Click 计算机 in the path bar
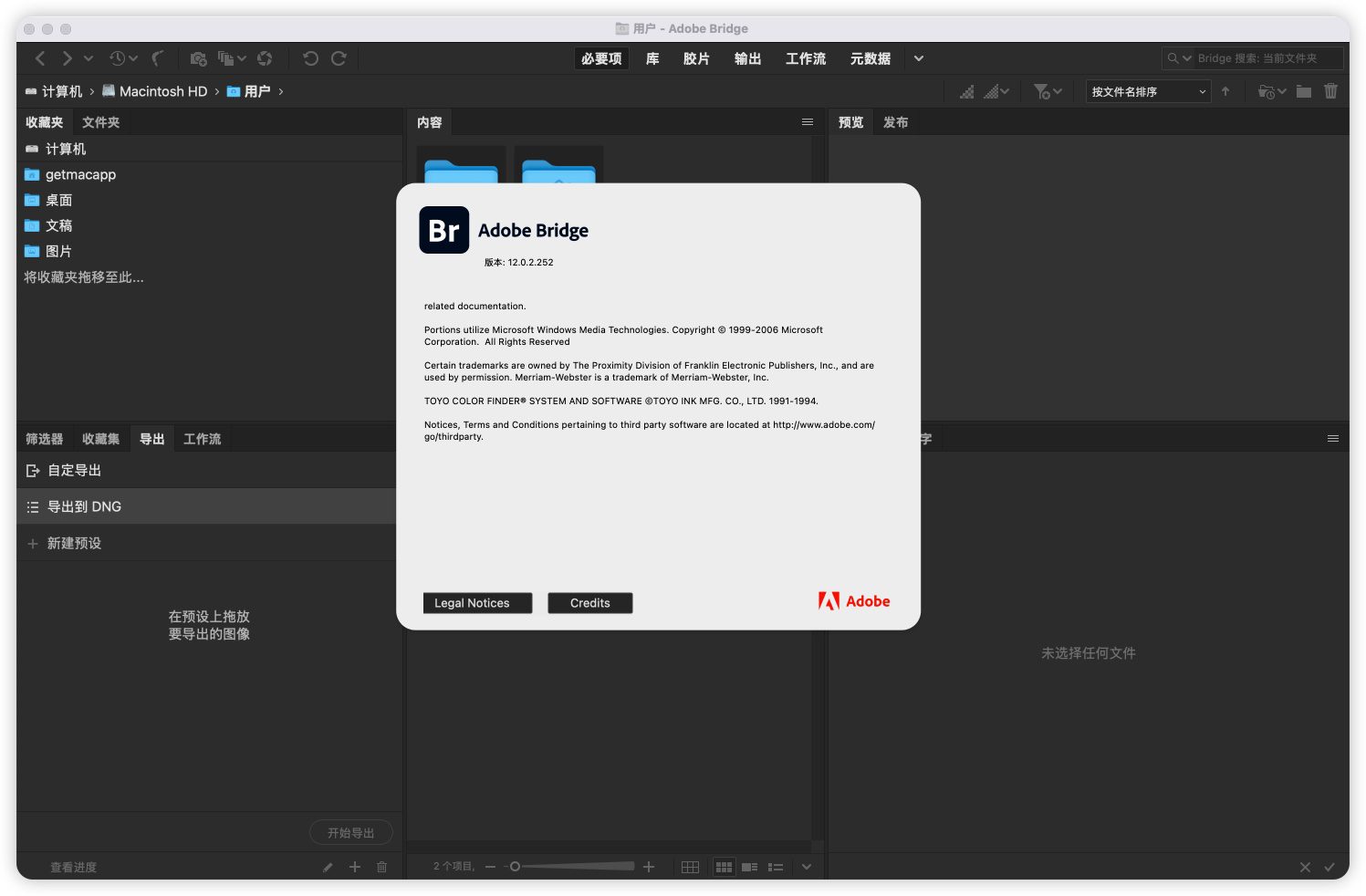The image size is (1366, 896). coord(62,91)
